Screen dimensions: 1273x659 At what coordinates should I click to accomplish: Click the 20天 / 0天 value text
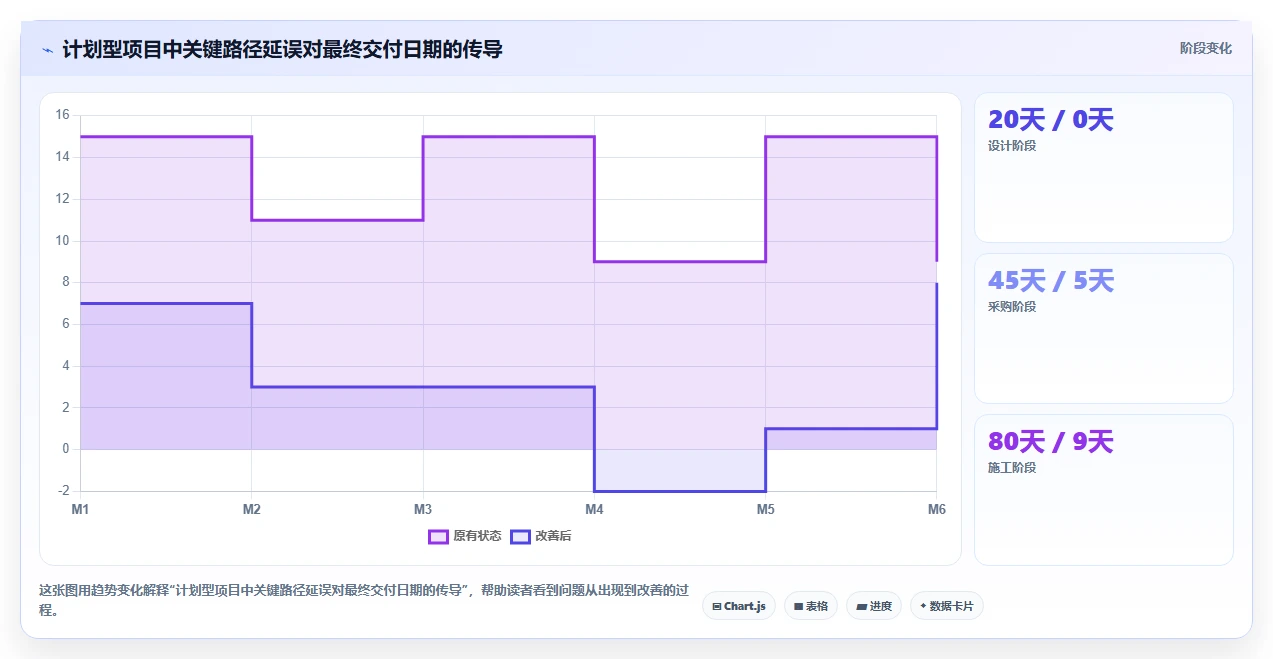point(1050,120)
